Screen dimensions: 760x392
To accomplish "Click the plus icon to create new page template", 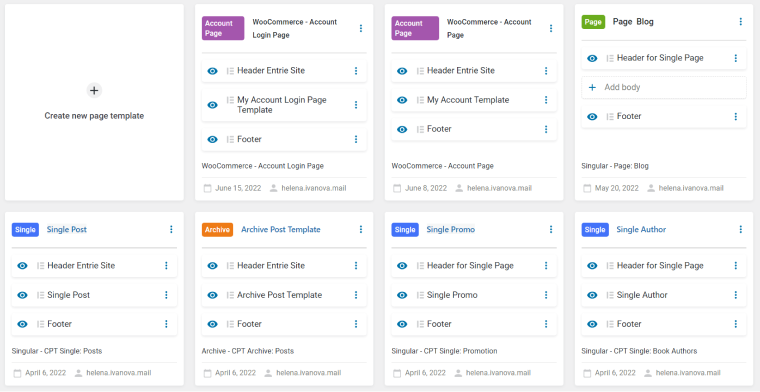I will 94,90.
